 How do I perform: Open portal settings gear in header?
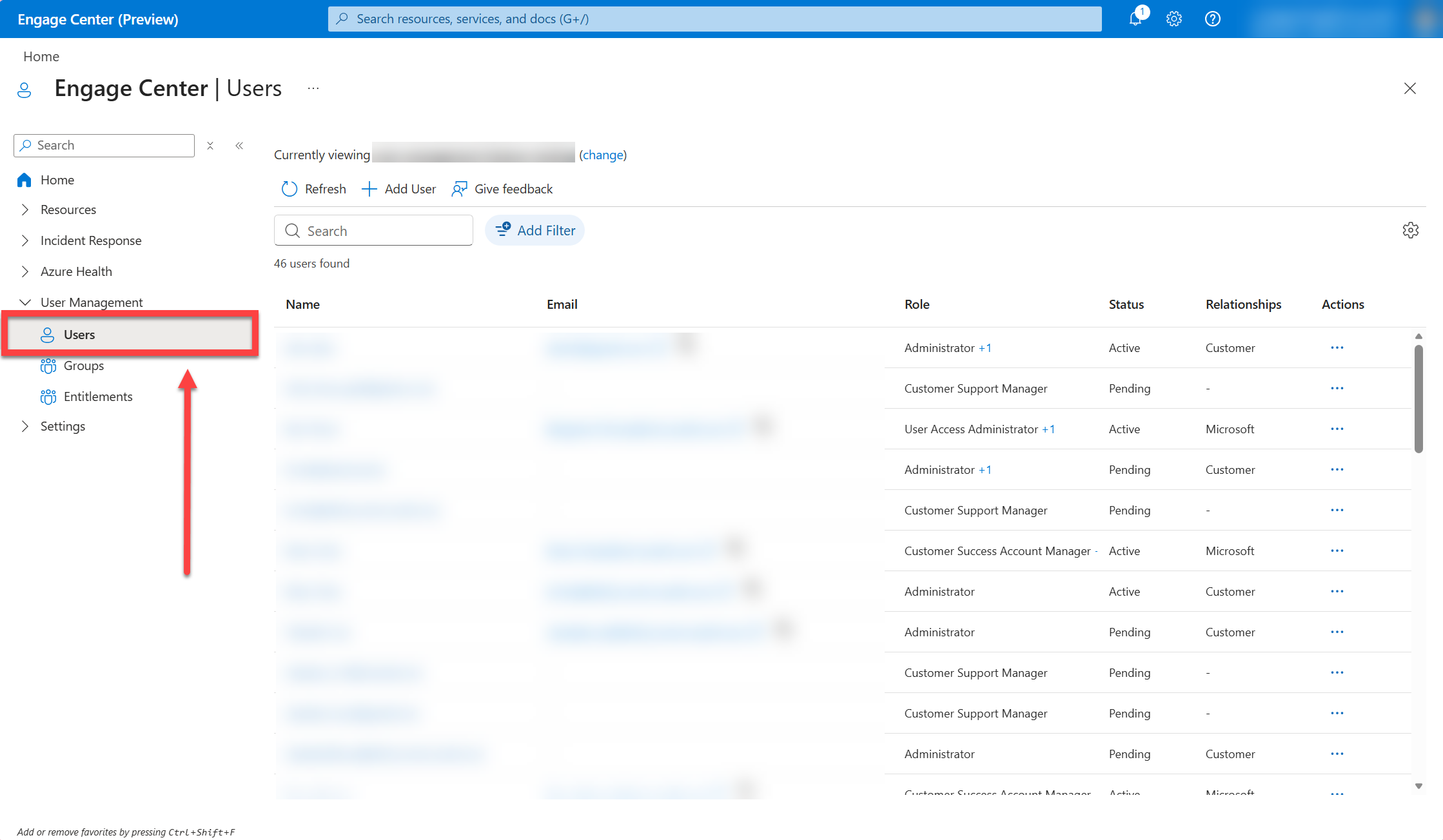point(1174,19)
